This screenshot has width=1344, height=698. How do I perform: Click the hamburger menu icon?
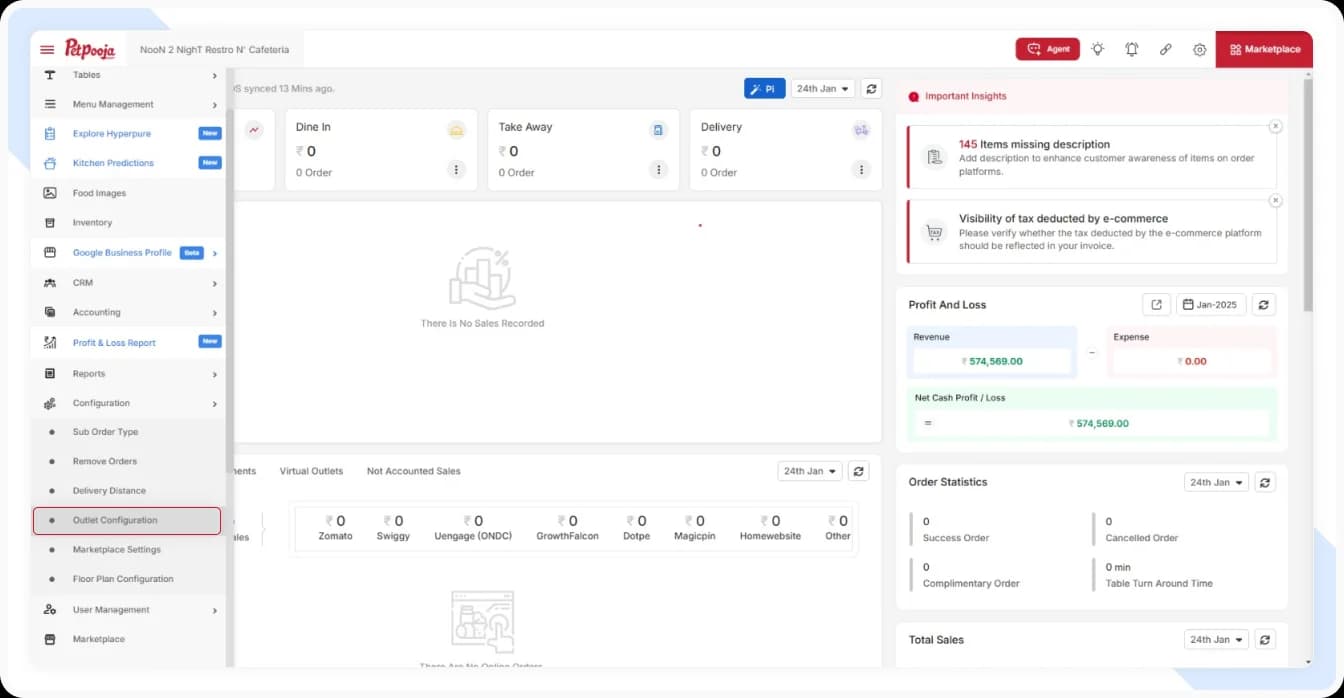pos(47,50)
